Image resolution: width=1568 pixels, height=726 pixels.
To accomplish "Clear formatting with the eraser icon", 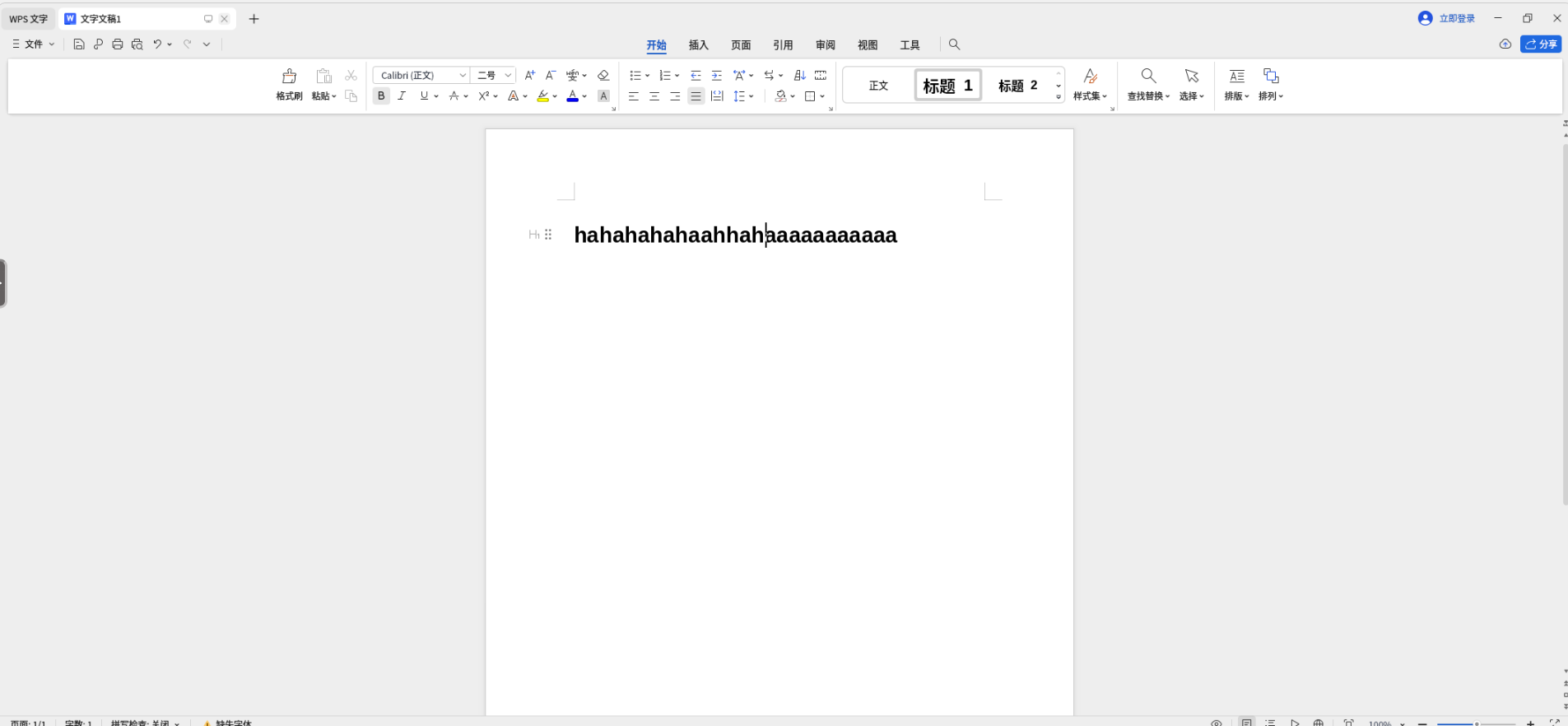I will click(x=603, y=76).
